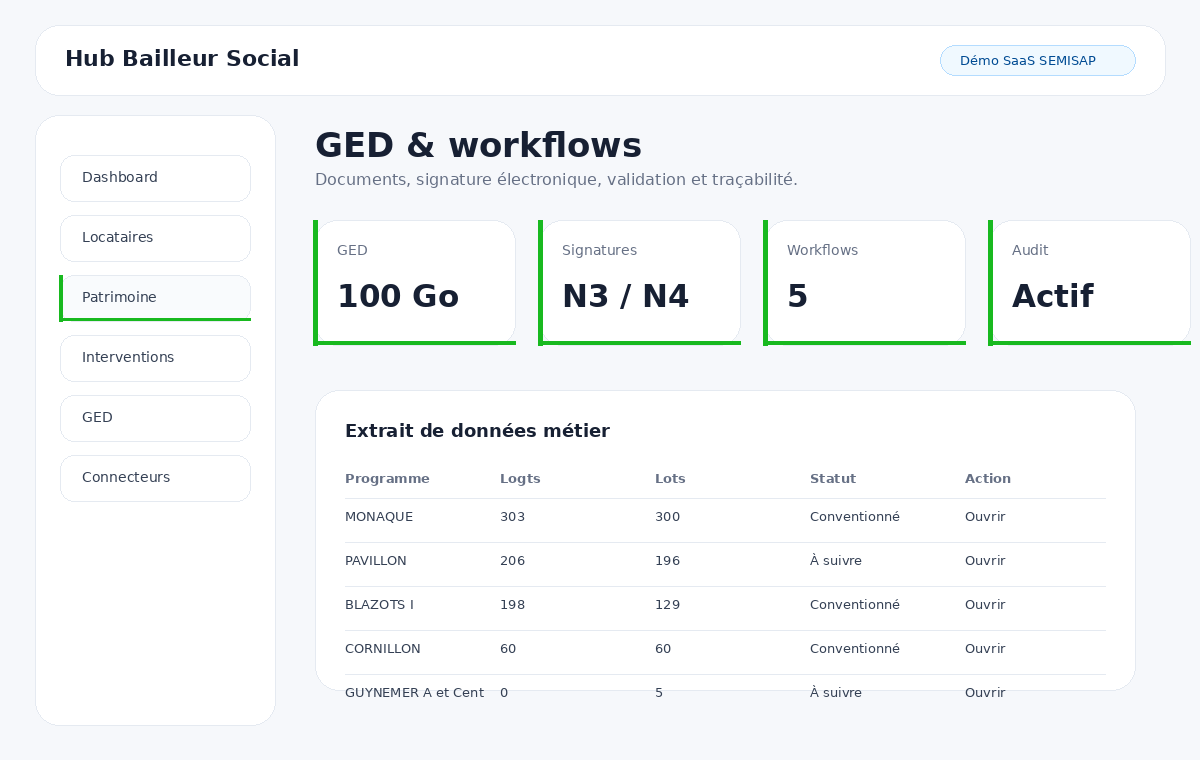The height and width of the screenshot is (760, 1200).
Task: Click Ouvrir for the CORNILLON row
Action: (985, 649)
